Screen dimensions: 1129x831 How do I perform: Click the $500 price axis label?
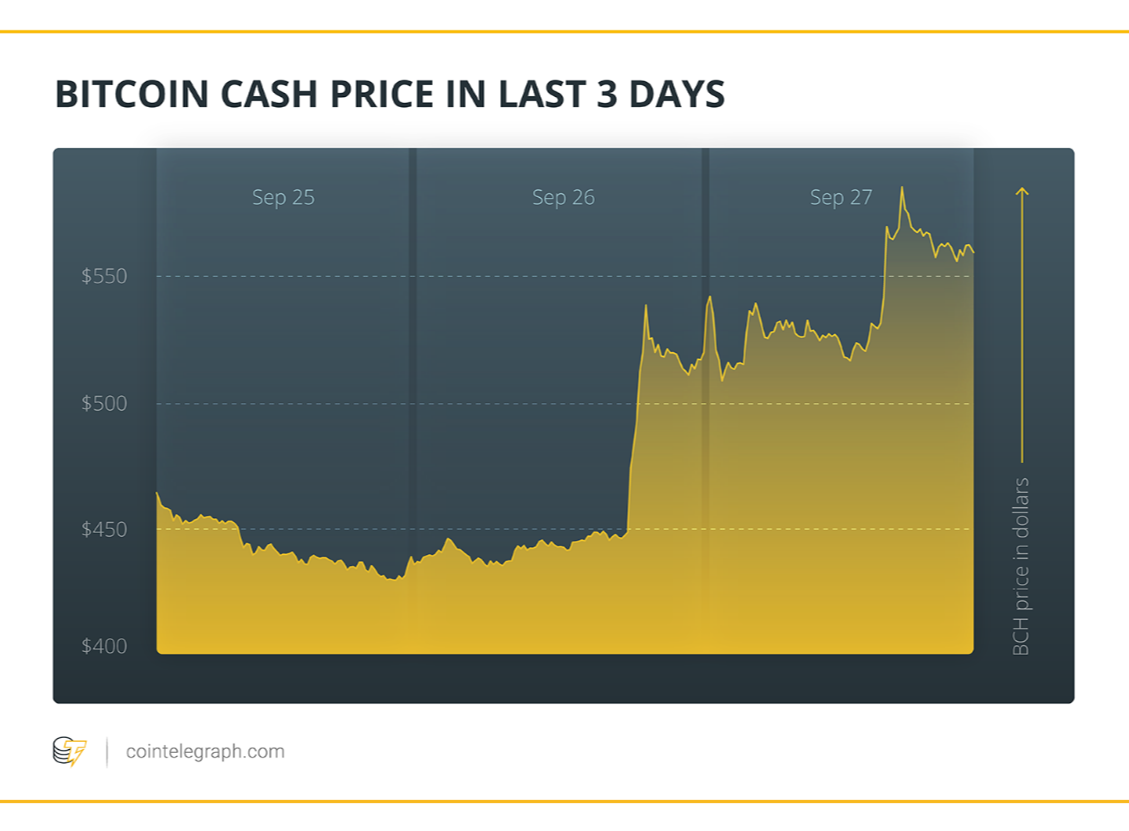coord(104,403)
